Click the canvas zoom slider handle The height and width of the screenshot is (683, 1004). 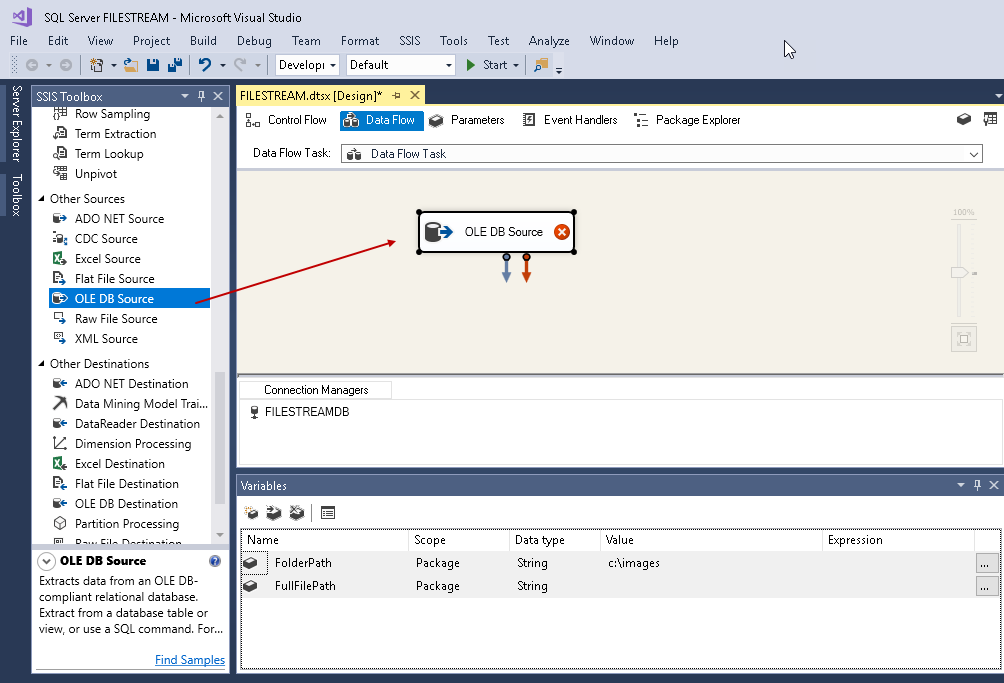[x=960, y=272]
